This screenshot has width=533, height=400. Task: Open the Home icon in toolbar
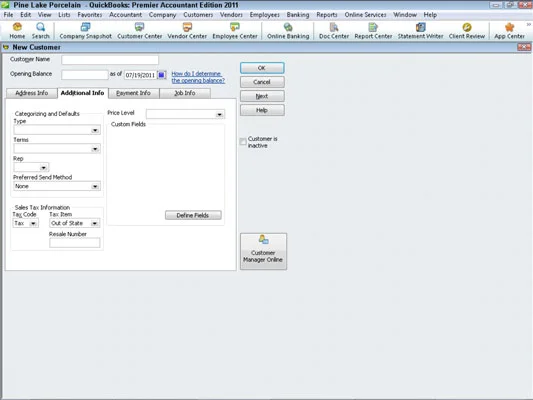coord(17,31)
